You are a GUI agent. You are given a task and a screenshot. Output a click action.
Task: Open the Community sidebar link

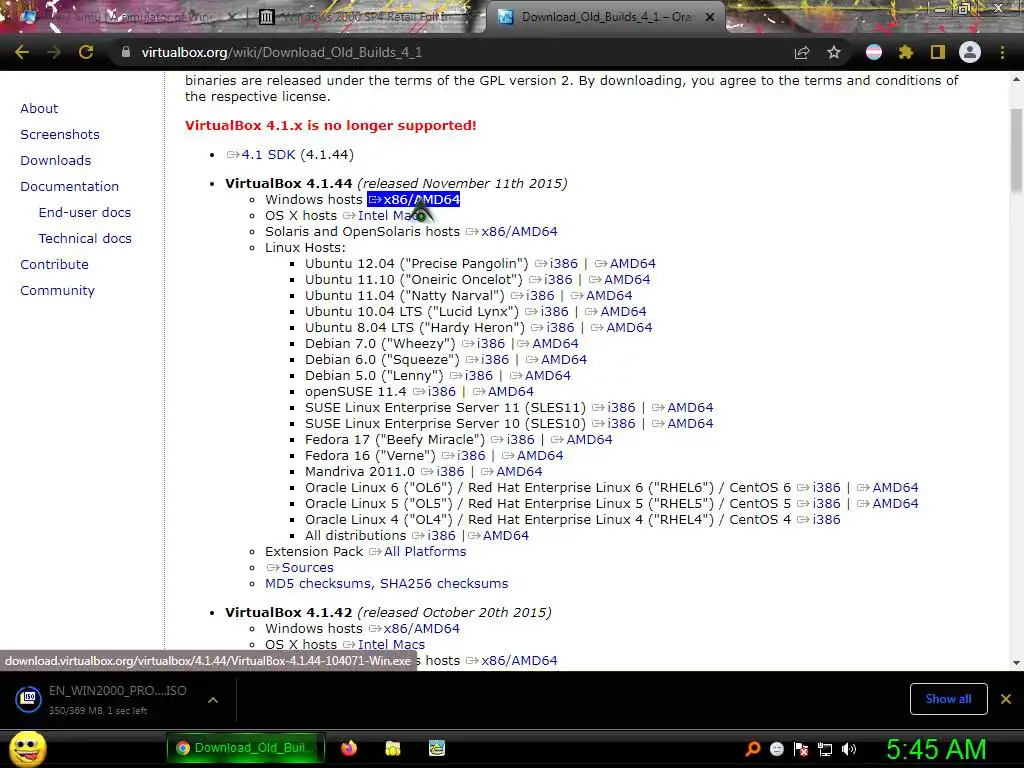coord(57,291)
